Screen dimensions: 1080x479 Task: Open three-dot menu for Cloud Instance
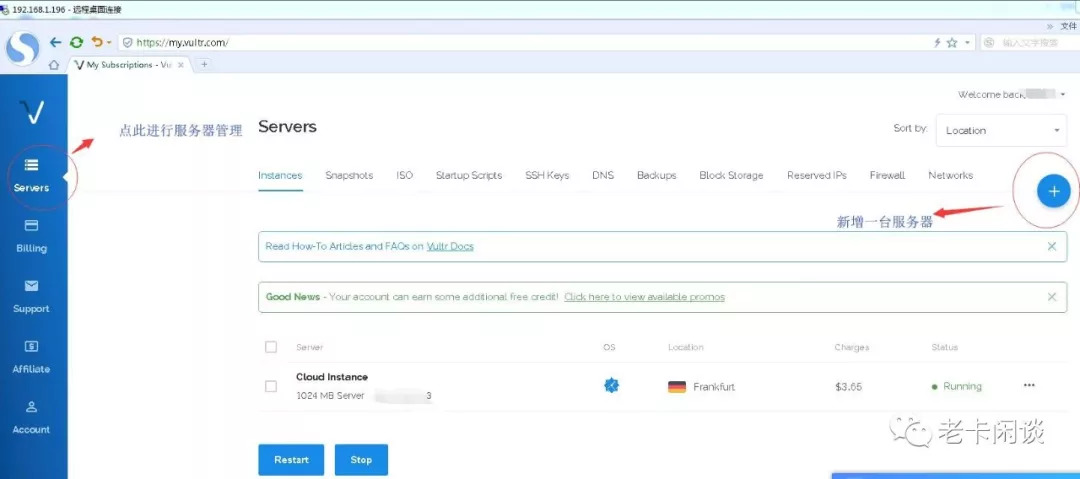[x=1029, y=386]
